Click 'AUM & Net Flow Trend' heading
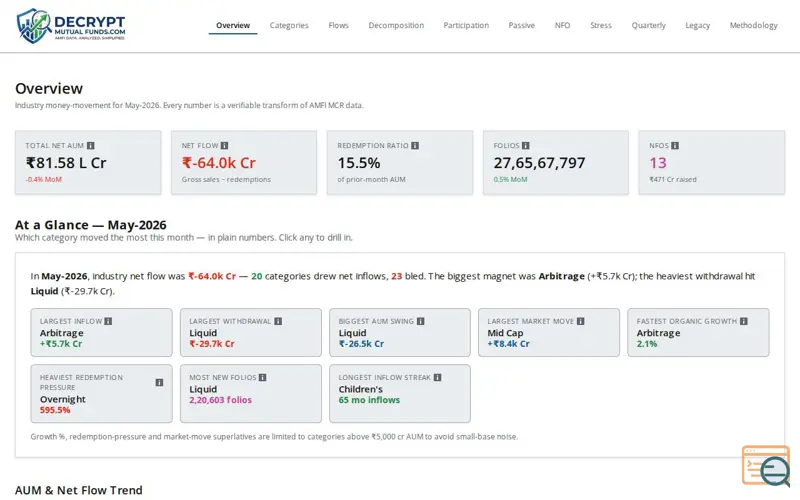 (79, 490)
